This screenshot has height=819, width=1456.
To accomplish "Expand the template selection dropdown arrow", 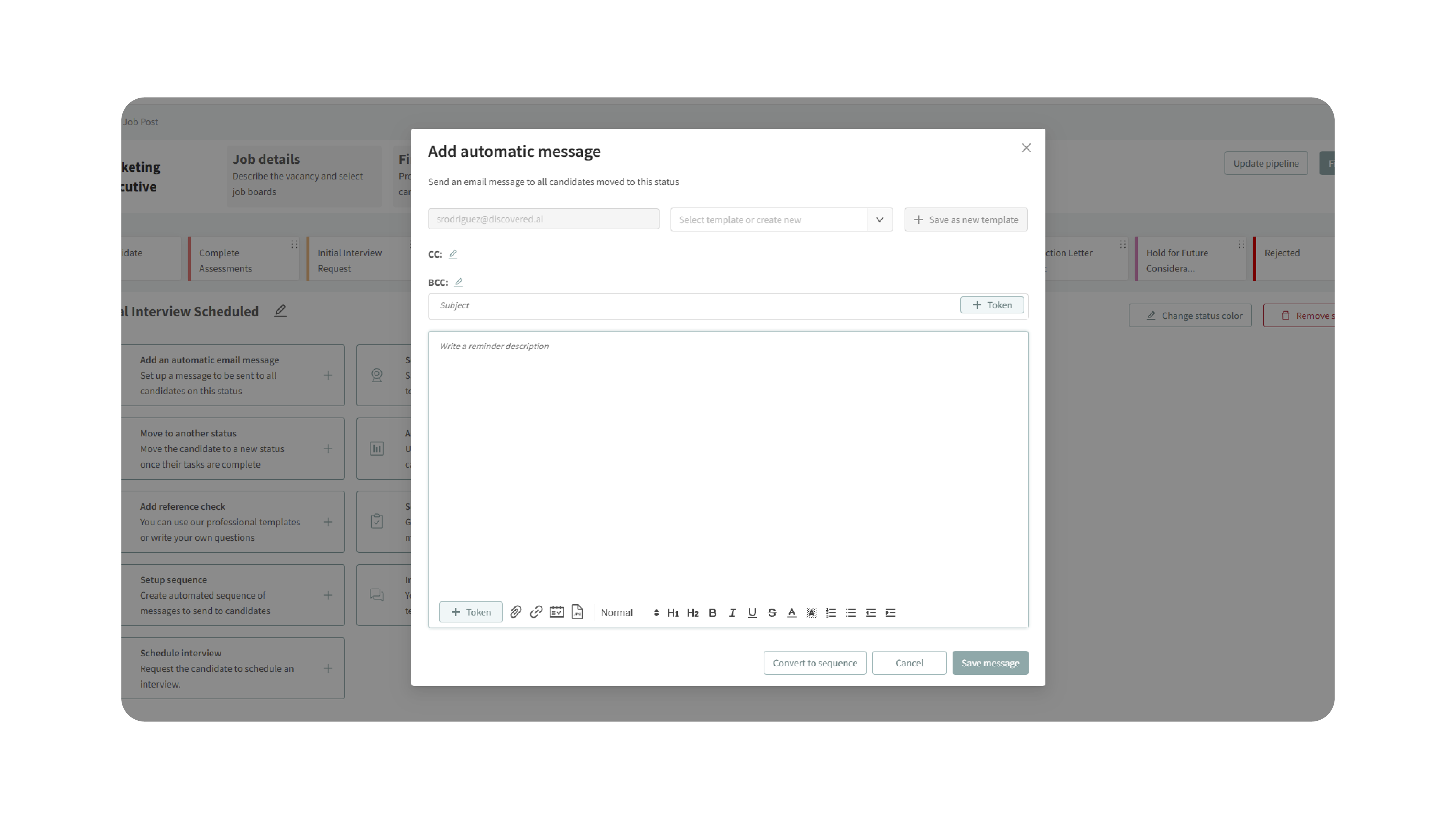I will coord(879,219).
